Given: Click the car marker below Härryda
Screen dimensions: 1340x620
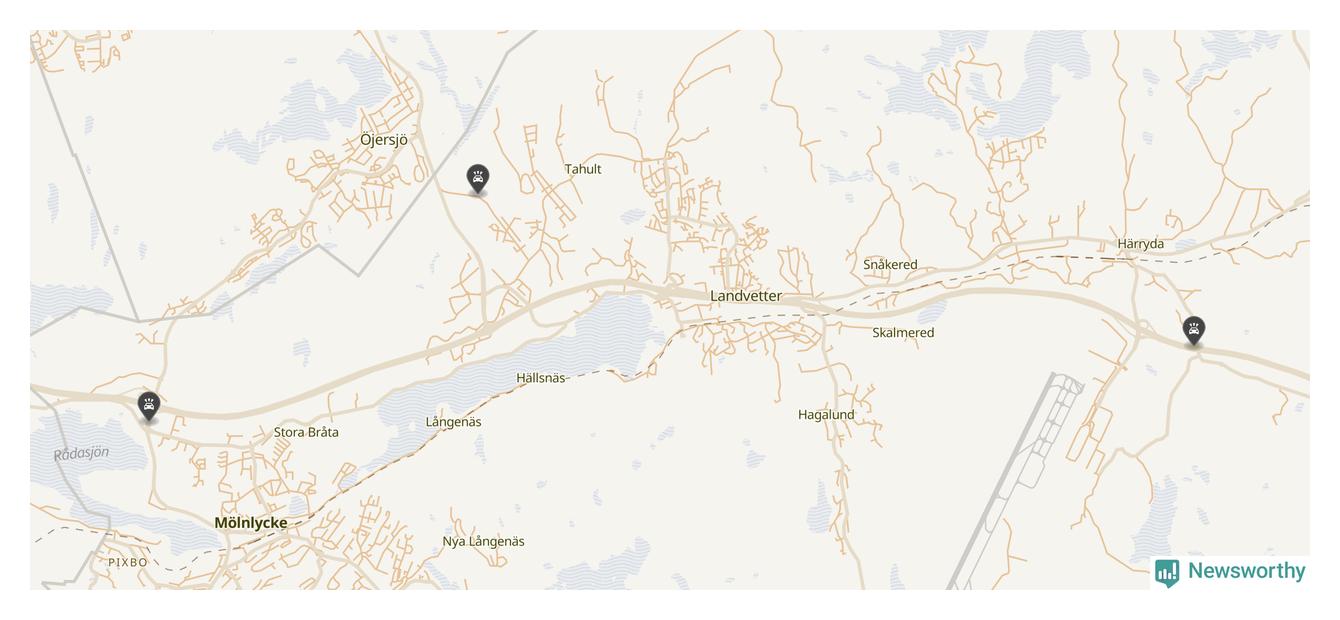Looking at the screenshot, I should [x=1193, y=330].
